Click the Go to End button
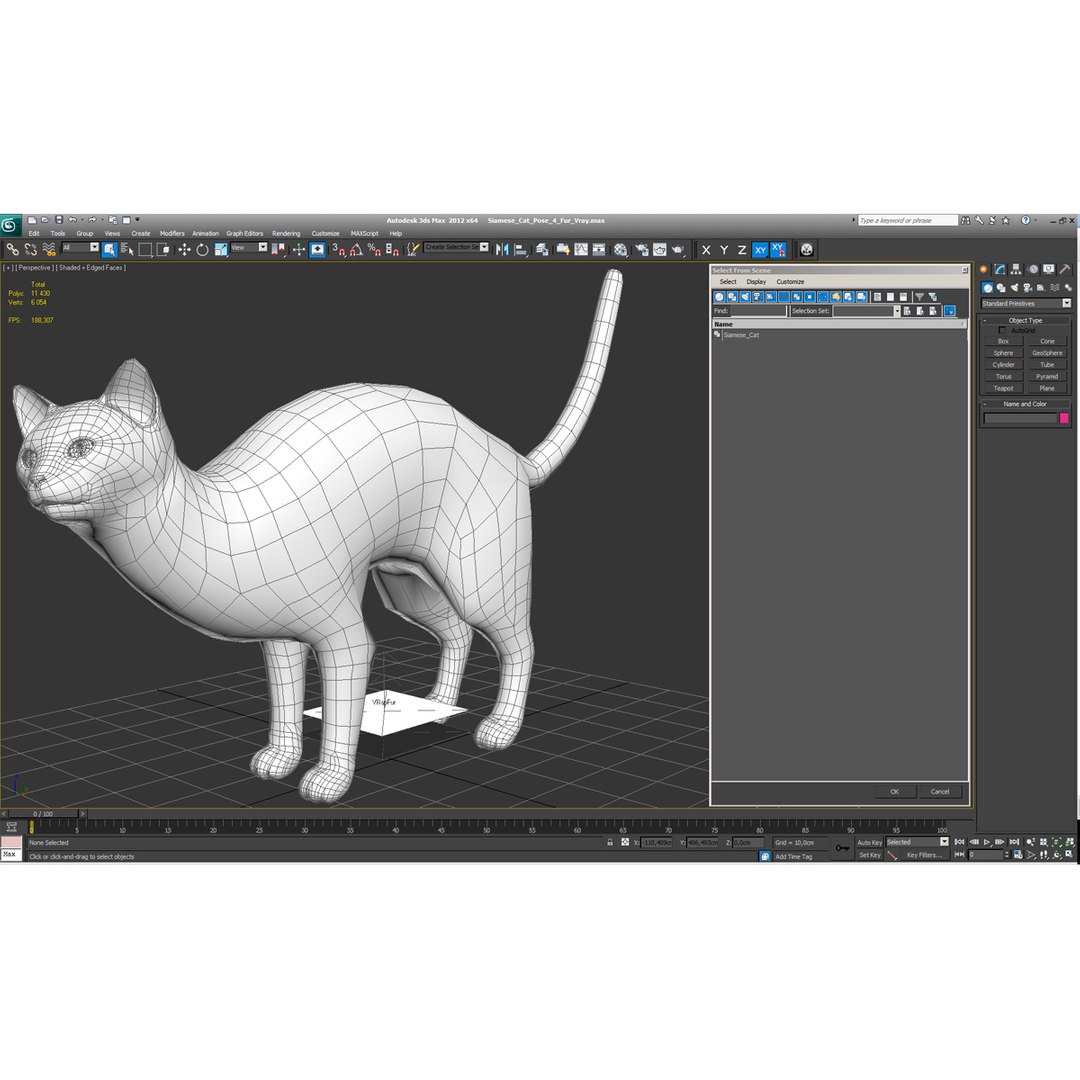The height and width of the screenshot is (1080, 1080). coord(1014,842)
